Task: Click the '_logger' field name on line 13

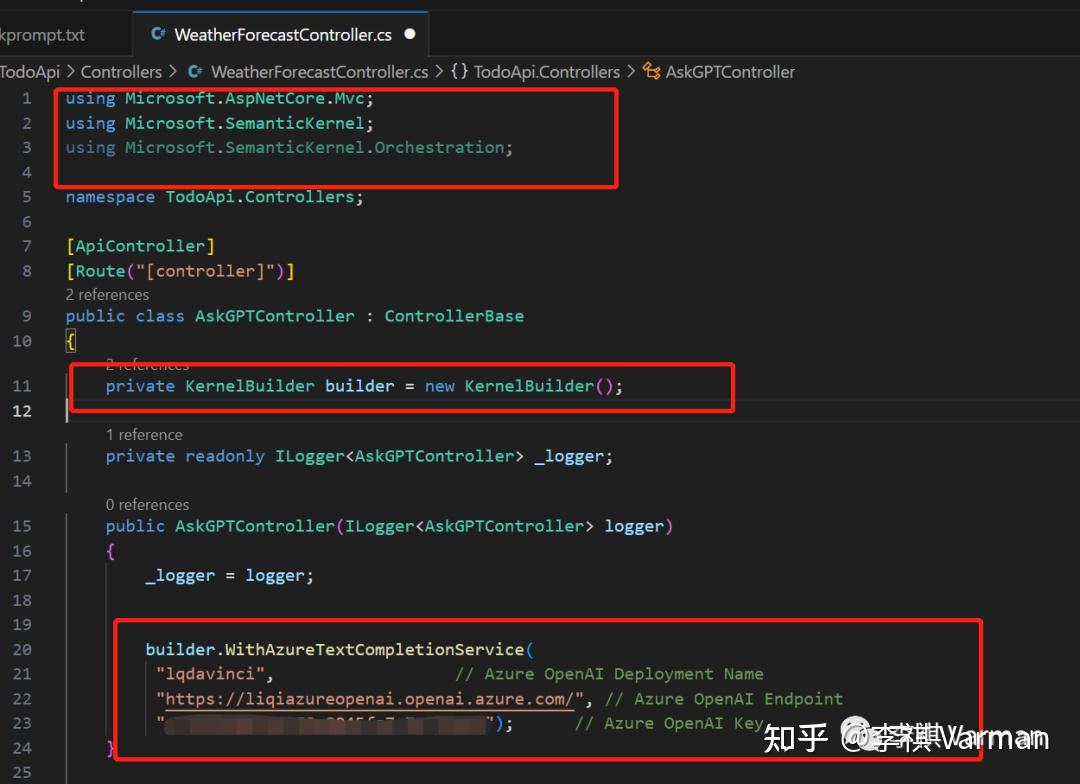Action: click(569, 456)
